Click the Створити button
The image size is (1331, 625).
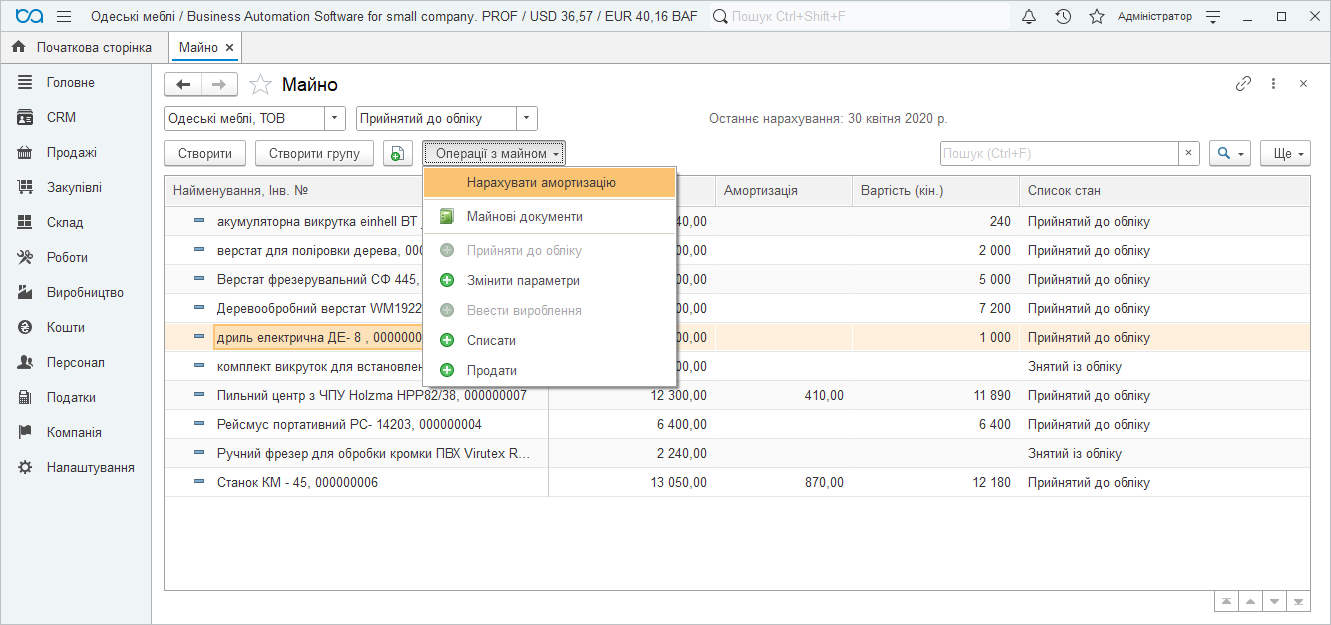[205, 154]
